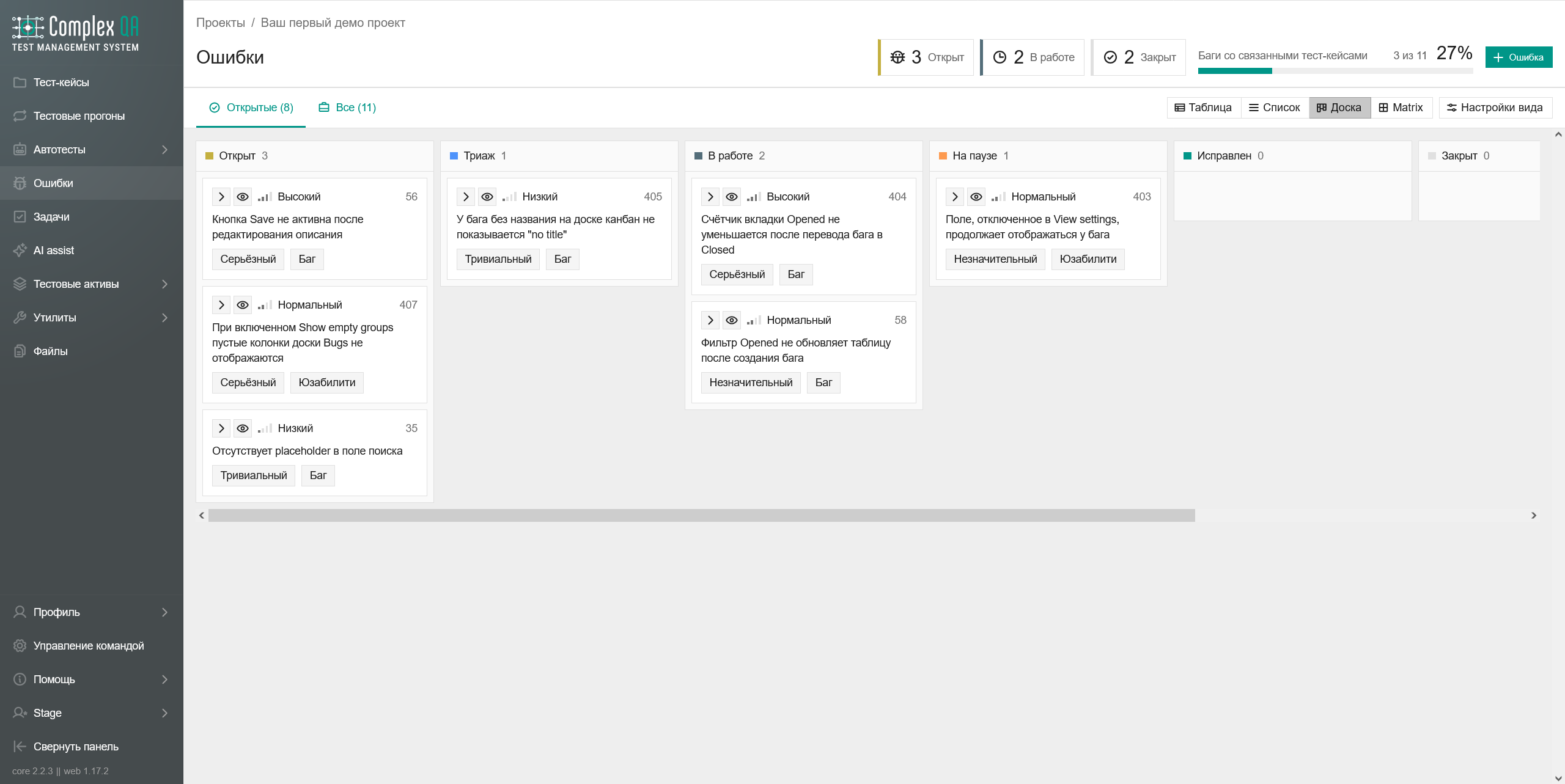This screenshot has width=1565, height=784.
Task: Click Управление командой gear icon
Action: click(20, 646)
